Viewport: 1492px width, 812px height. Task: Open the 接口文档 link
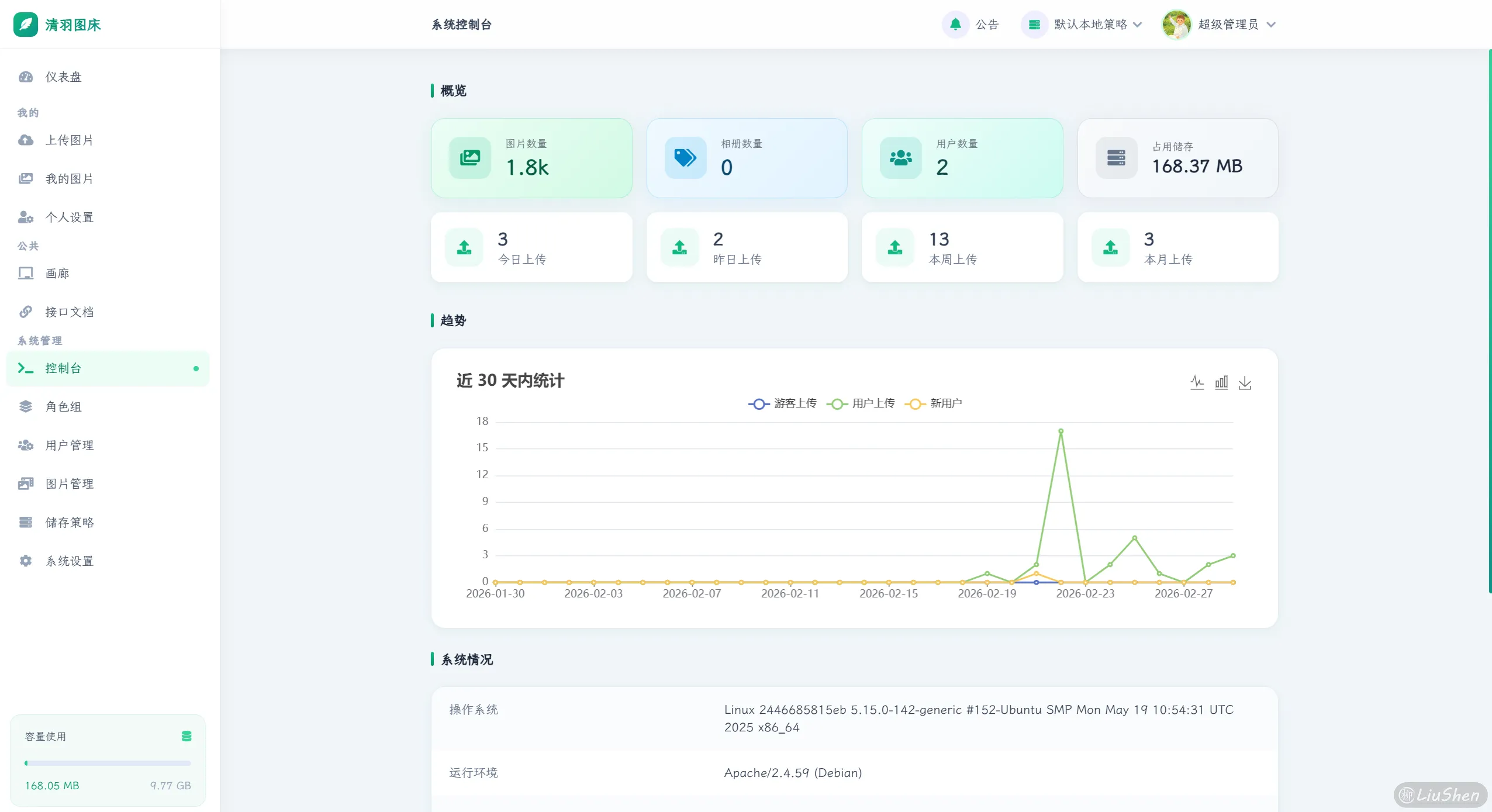(69, 312)
